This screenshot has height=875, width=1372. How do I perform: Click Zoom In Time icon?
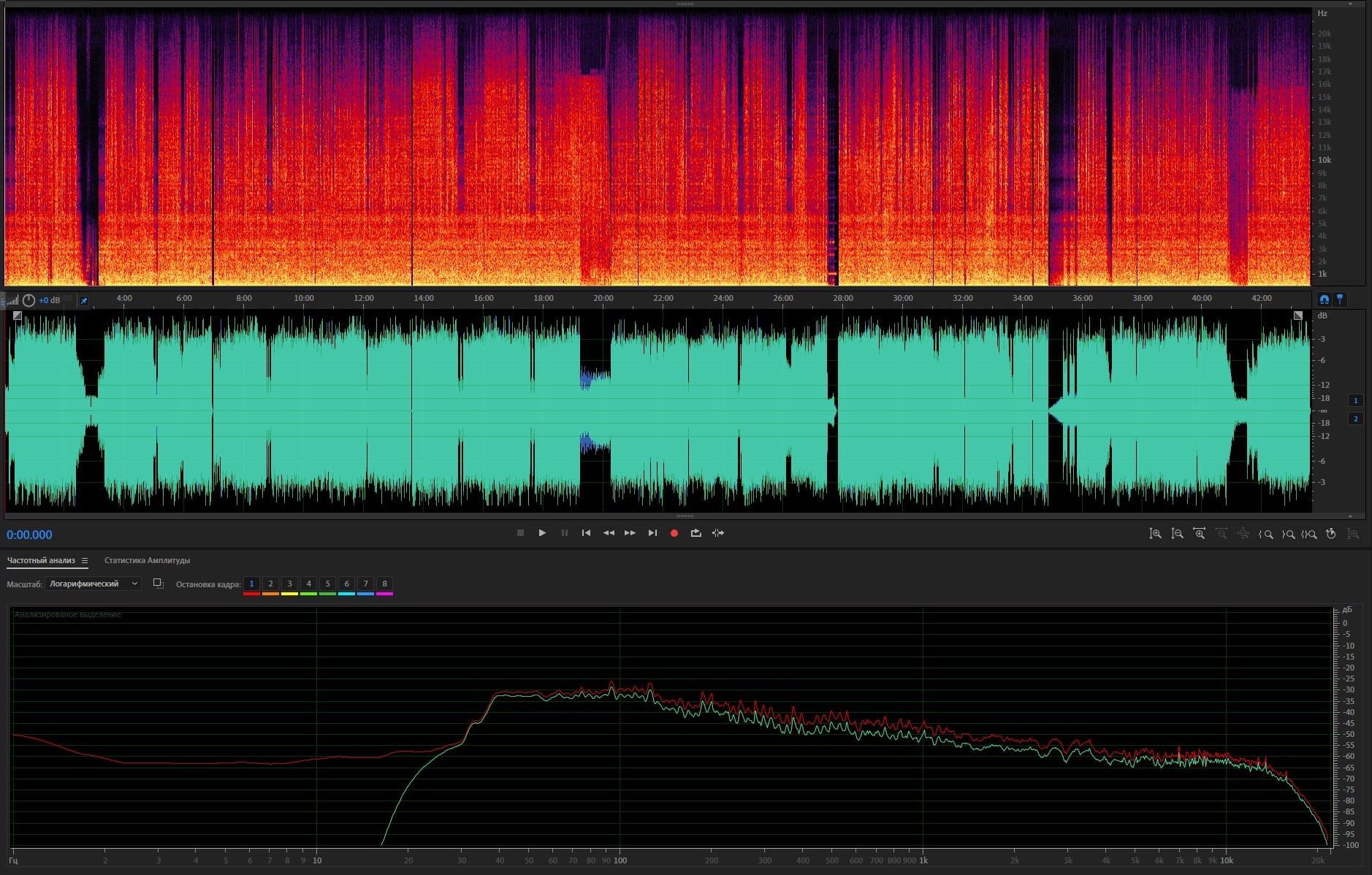point(1199,534)
